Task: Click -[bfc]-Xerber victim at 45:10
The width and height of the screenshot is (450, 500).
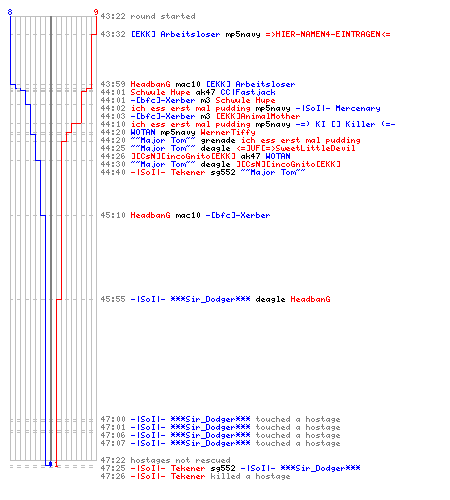Action: click(x=238, y=215)
